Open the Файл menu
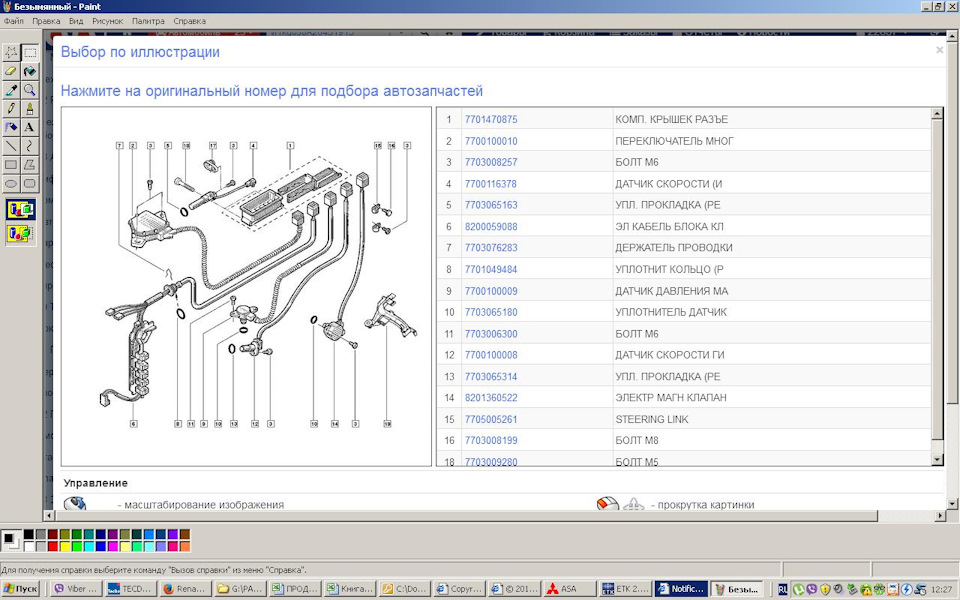 13,21
